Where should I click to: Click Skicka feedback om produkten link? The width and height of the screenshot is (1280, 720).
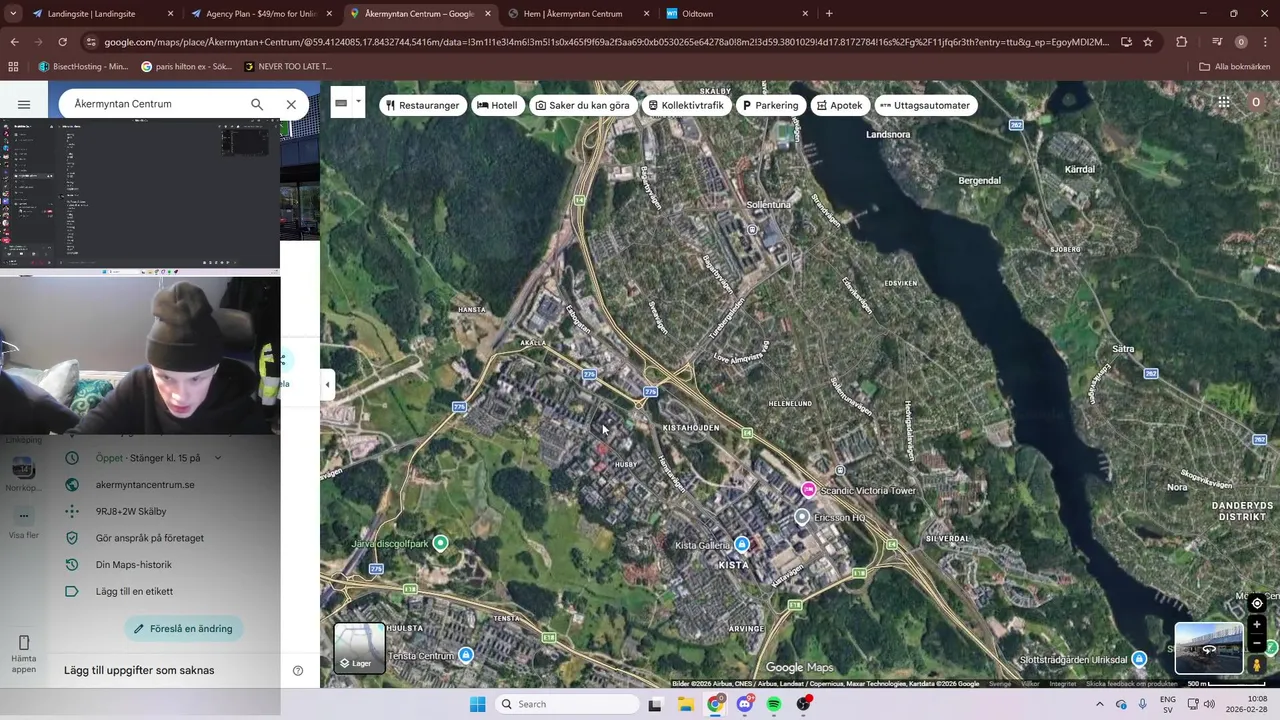[x=1132, y=684]
